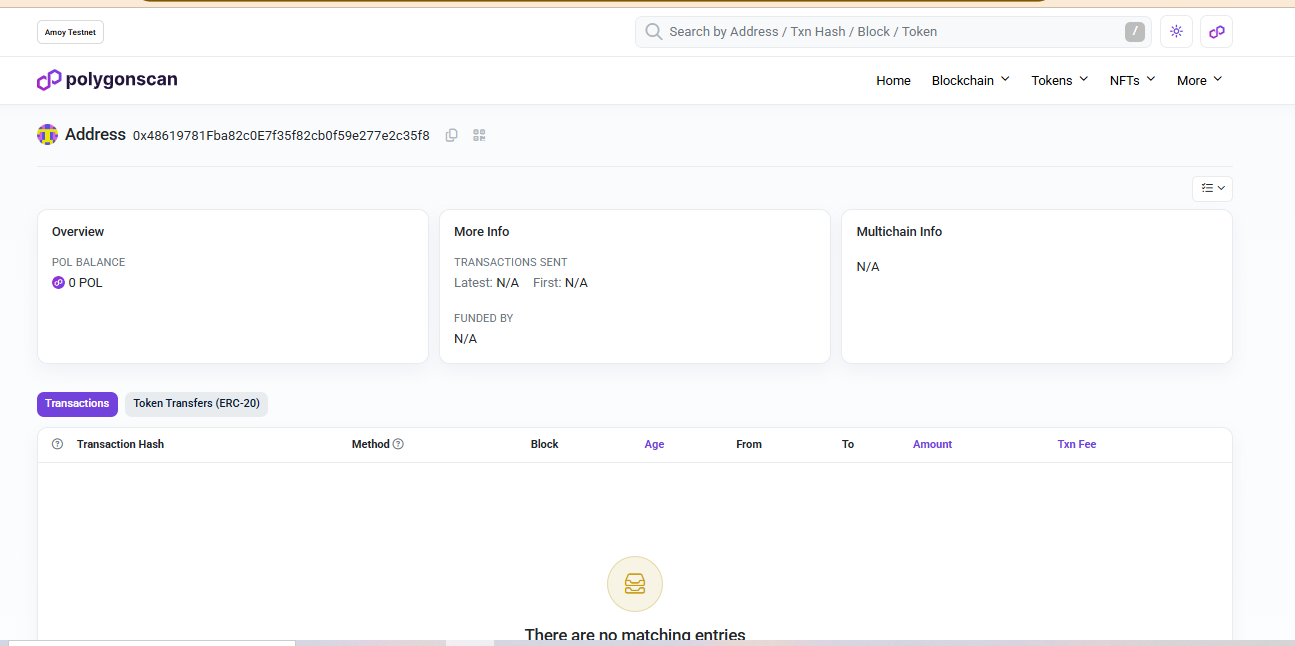The image size is (1295, 646).
Task: Click the Method info question icon
Action: click(x=398, y=444)
